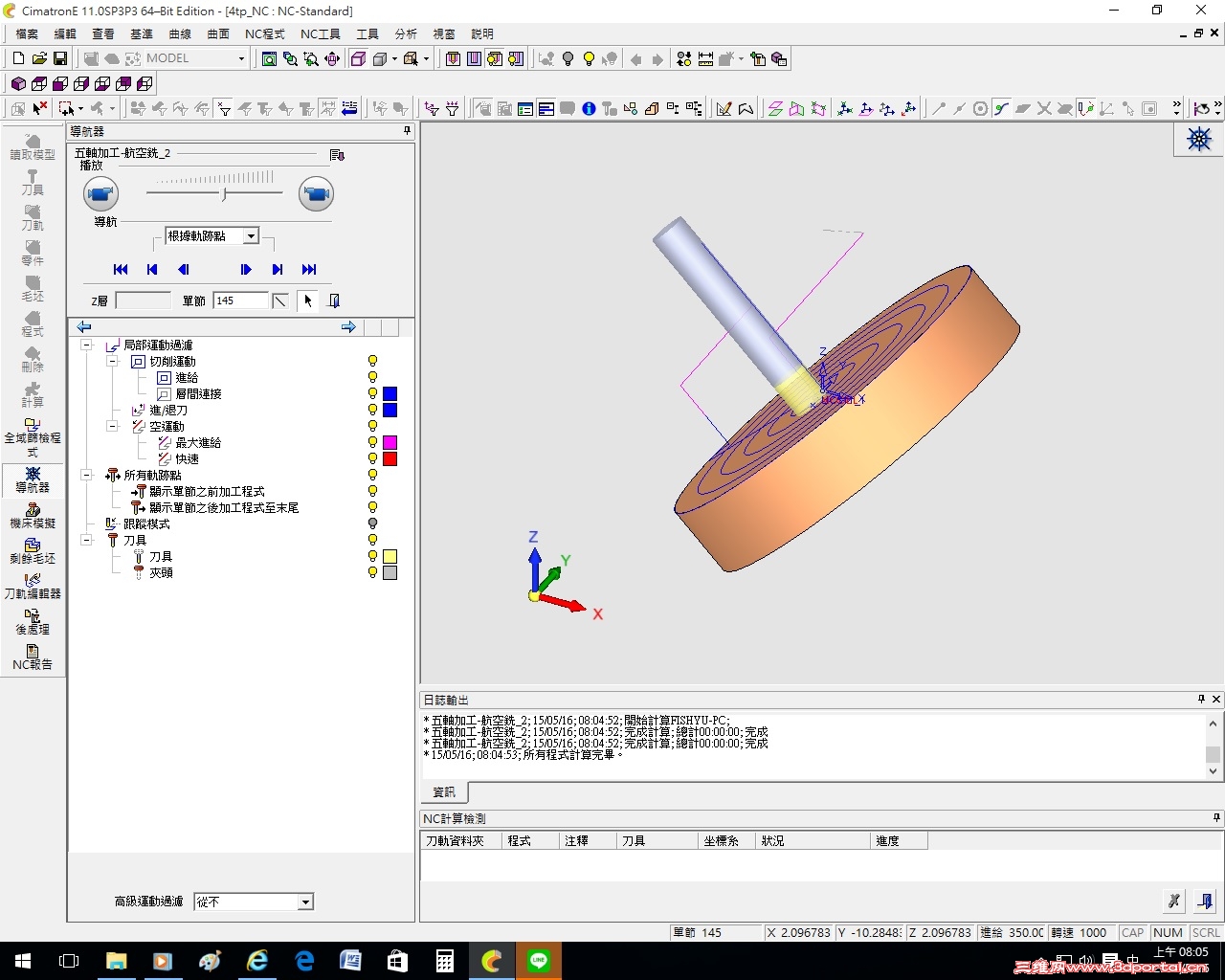Toggle visibility bulb for 夾頭
The width and height of the screenshot is (1225, 980).
(x=372, y=573)
